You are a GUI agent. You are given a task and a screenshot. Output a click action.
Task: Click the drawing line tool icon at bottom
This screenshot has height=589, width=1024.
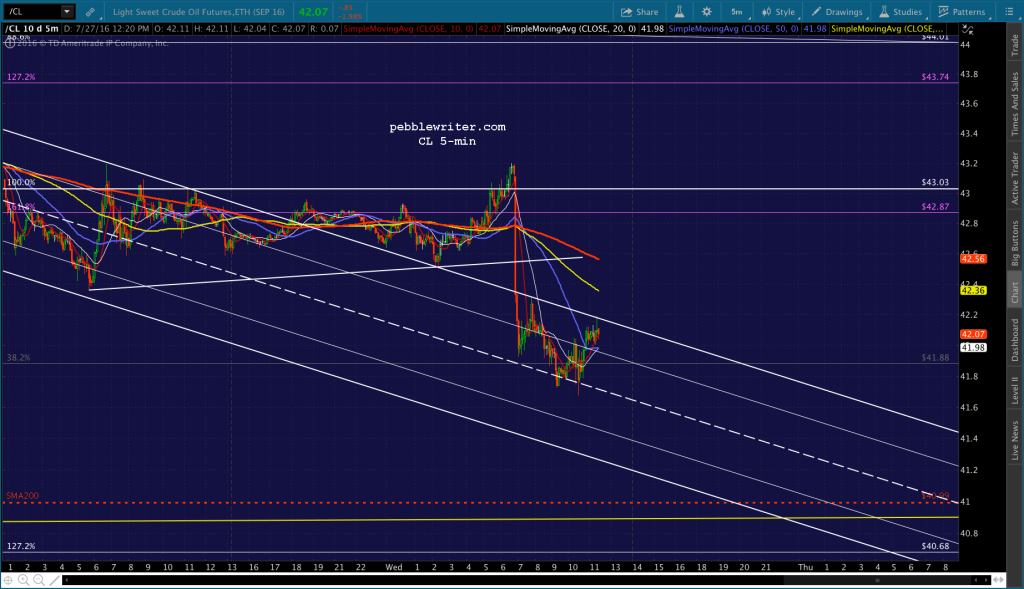tap(54, 580)
